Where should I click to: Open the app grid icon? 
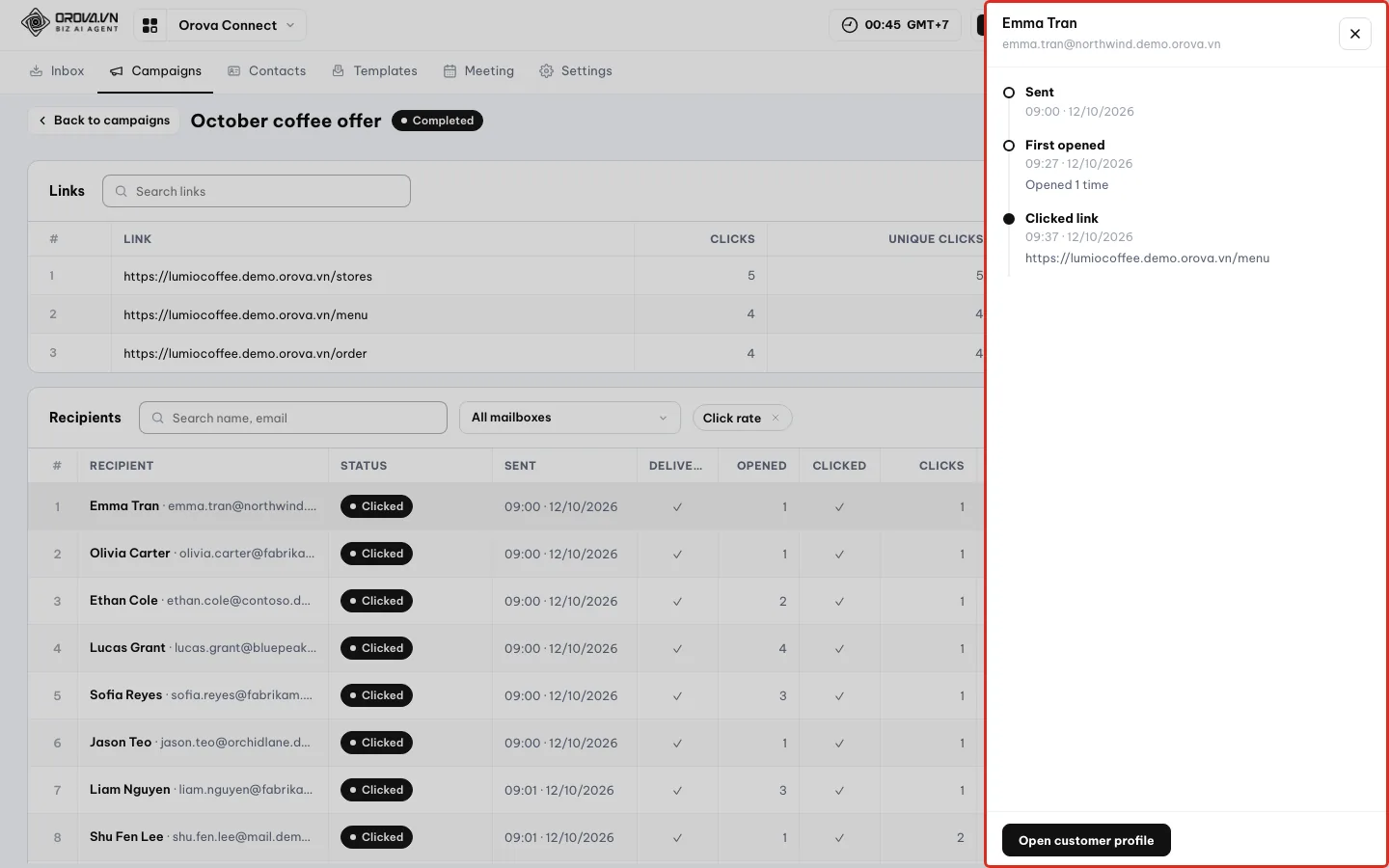(150, 25)
